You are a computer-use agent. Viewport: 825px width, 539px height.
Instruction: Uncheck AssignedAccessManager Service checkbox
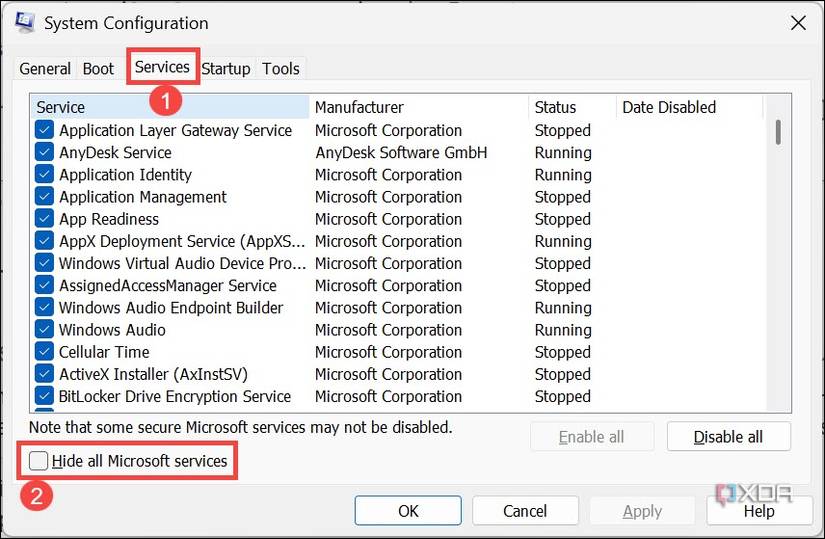coord(44,285)
